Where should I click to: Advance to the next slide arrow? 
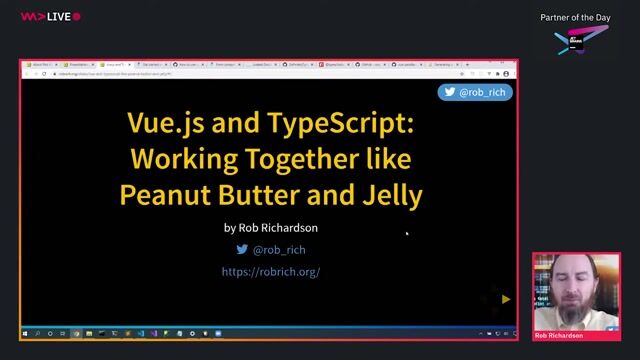coord(506,299)
